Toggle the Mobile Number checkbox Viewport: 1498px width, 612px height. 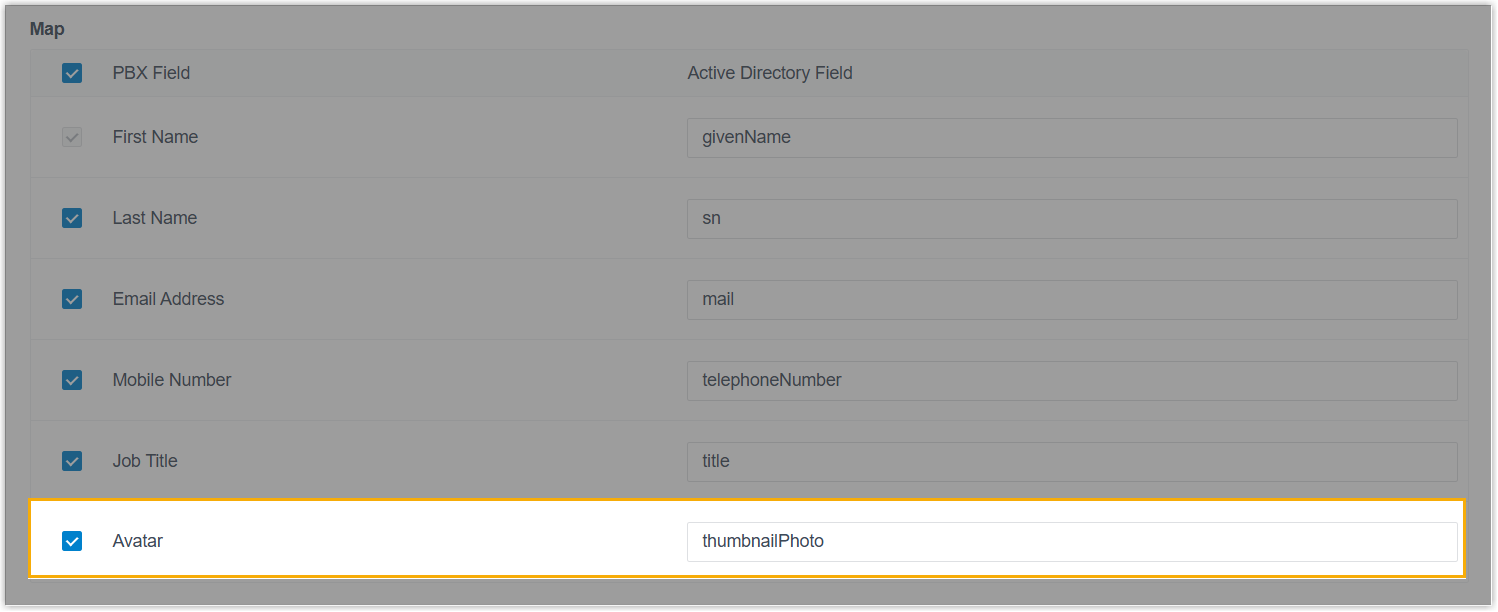point(72,380)
